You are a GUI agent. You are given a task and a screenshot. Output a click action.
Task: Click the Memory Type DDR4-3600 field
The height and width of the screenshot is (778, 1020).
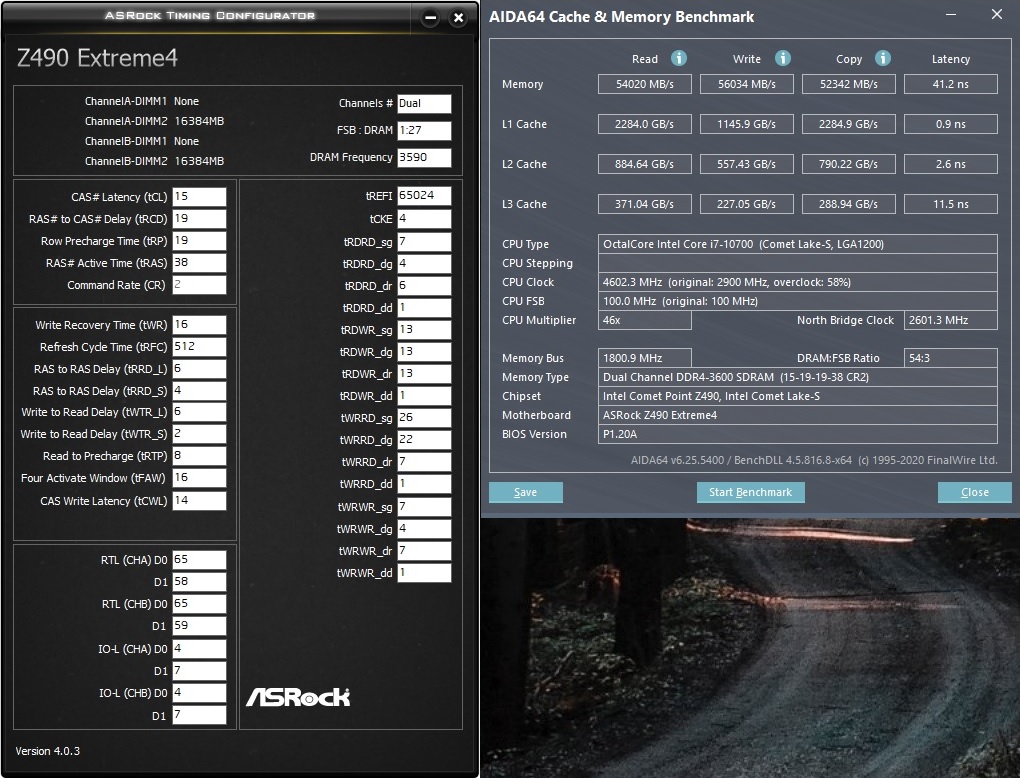click(x=798, y=377)
